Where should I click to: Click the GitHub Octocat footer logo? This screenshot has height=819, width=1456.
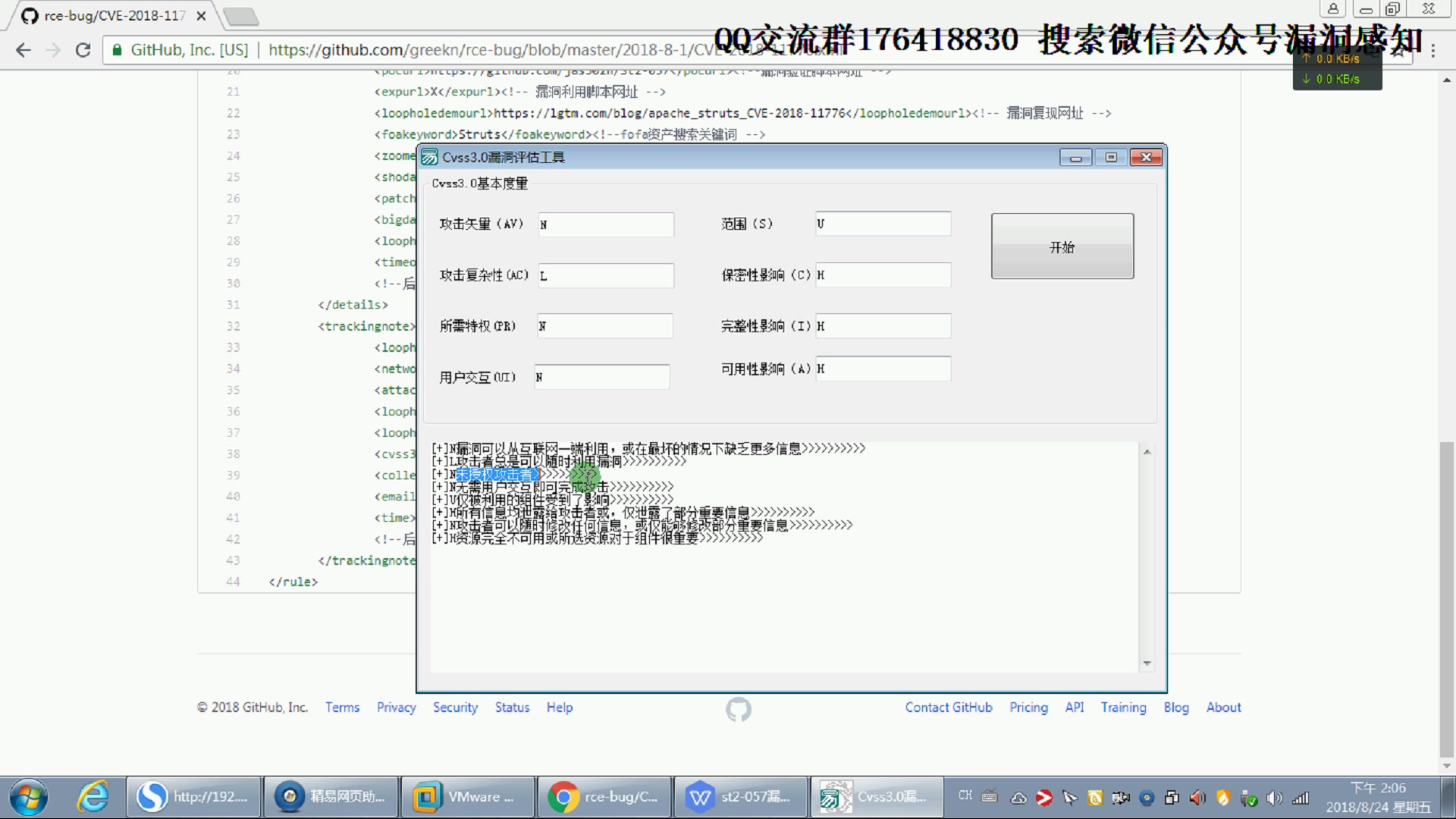coord(738,709)
